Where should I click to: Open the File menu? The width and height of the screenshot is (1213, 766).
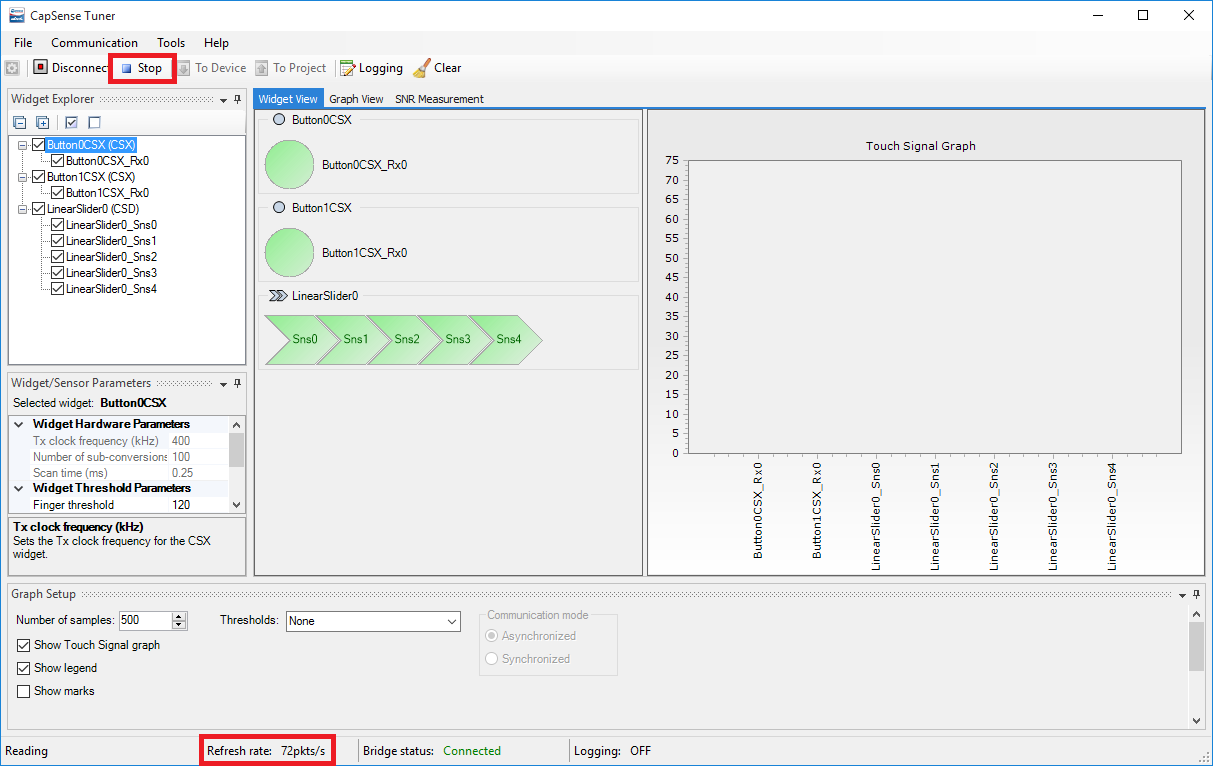coord(23,43)
